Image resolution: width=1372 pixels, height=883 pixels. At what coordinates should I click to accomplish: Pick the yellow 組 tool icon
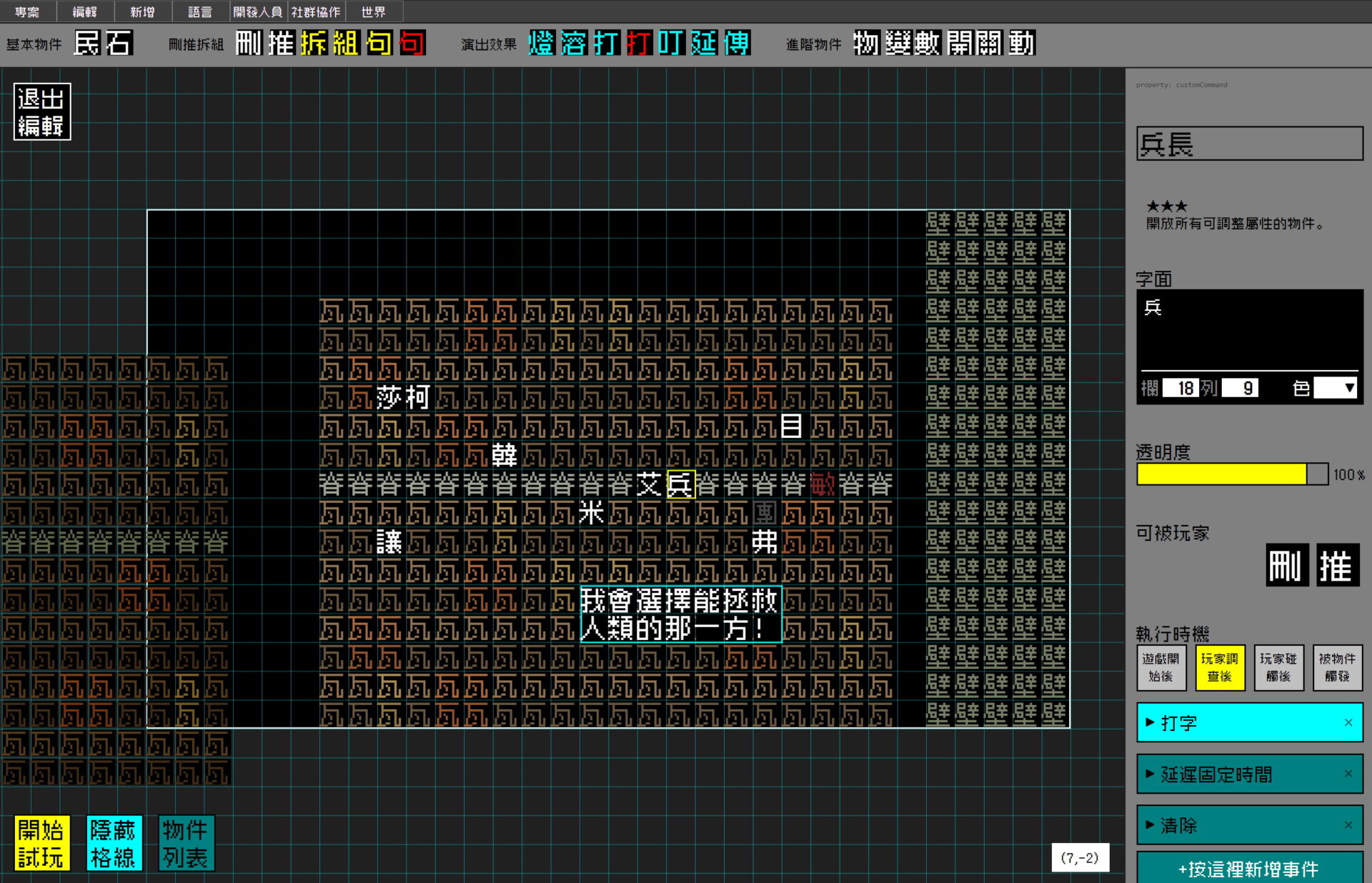pos(346,44)
